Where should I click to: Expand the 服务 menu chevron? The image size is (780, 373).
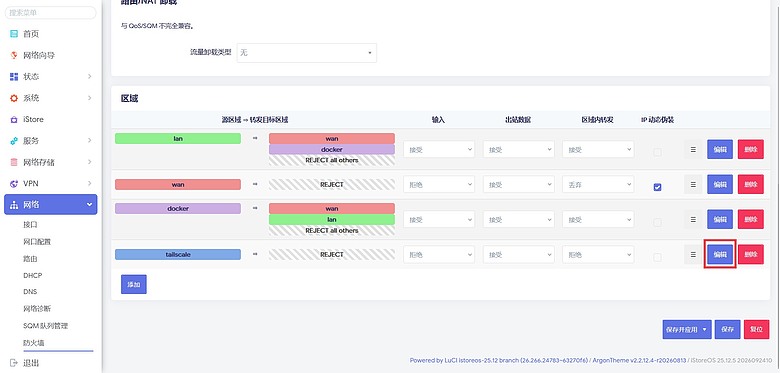(90, 141)
